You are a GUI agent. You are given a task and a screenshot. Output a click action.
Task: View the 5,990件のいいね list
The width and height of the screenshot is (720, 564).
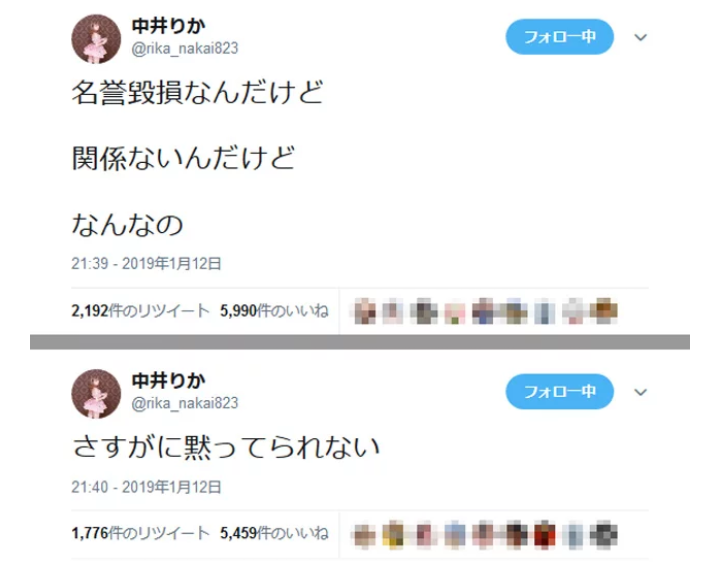point(274,311)
